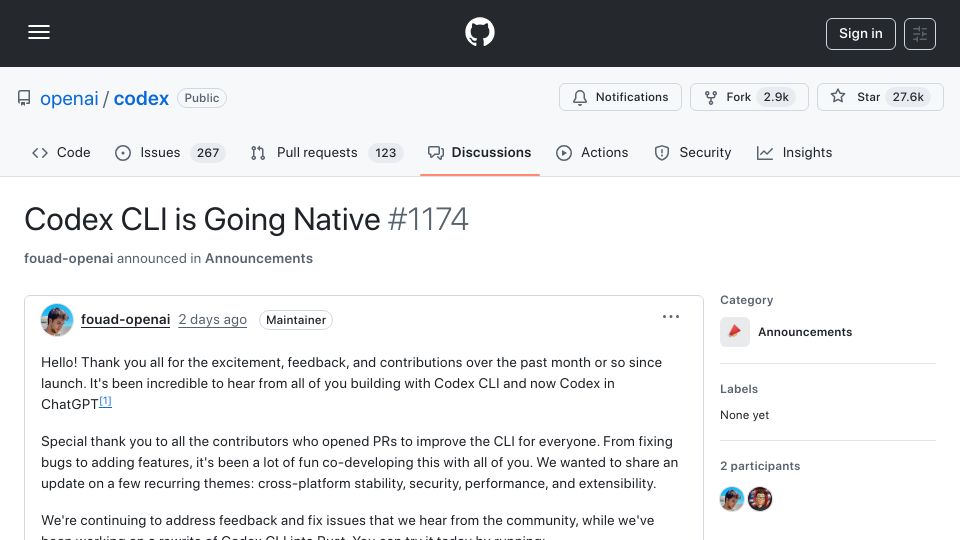Open the Announcements category link under title
Image resolution: width=960 pixels, height=540 pixels.
tap(258, 258)
